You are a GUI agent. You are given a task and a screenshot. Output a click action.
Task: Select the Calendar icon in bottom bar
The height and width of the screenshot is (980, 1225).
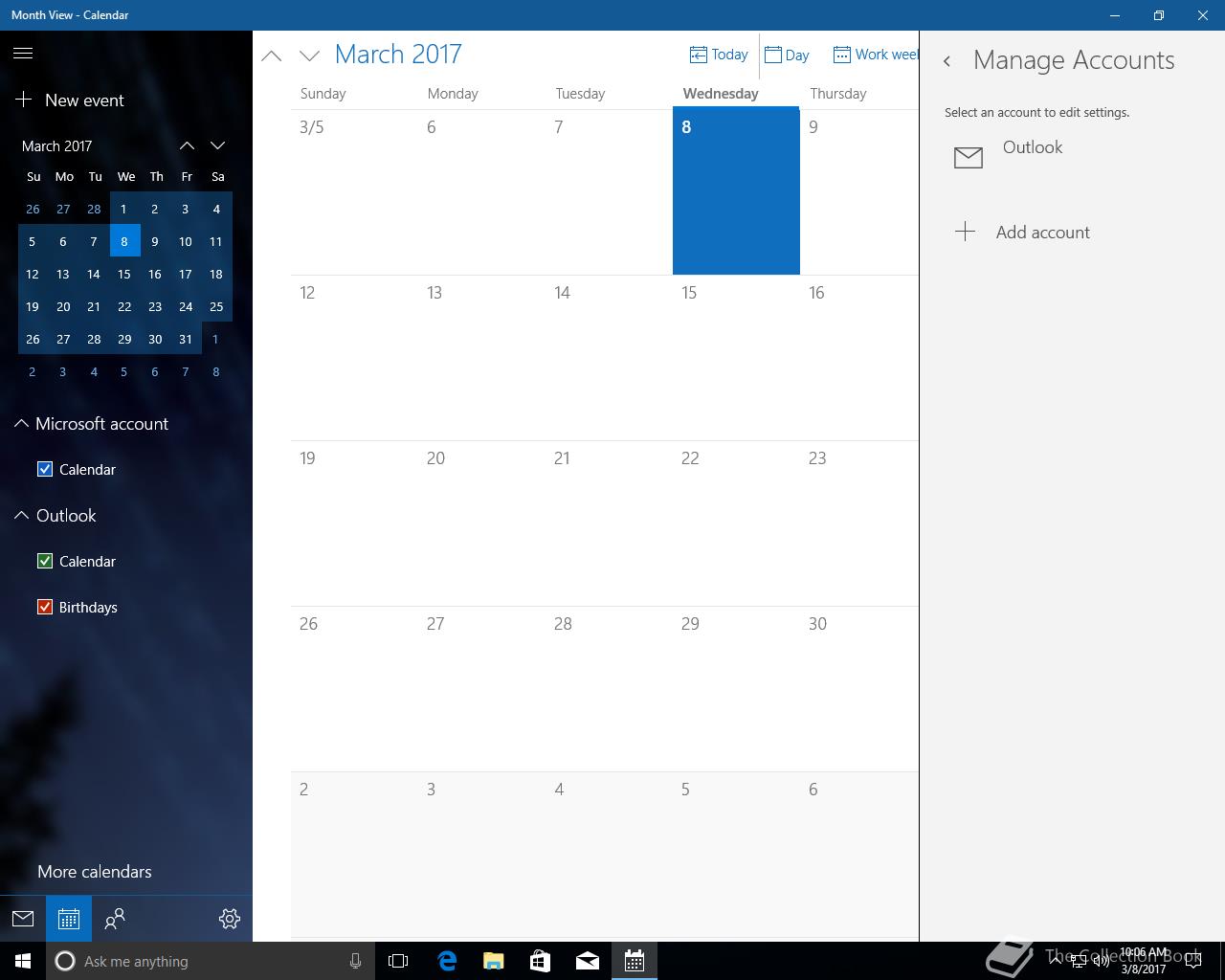[x=69, y=919]
